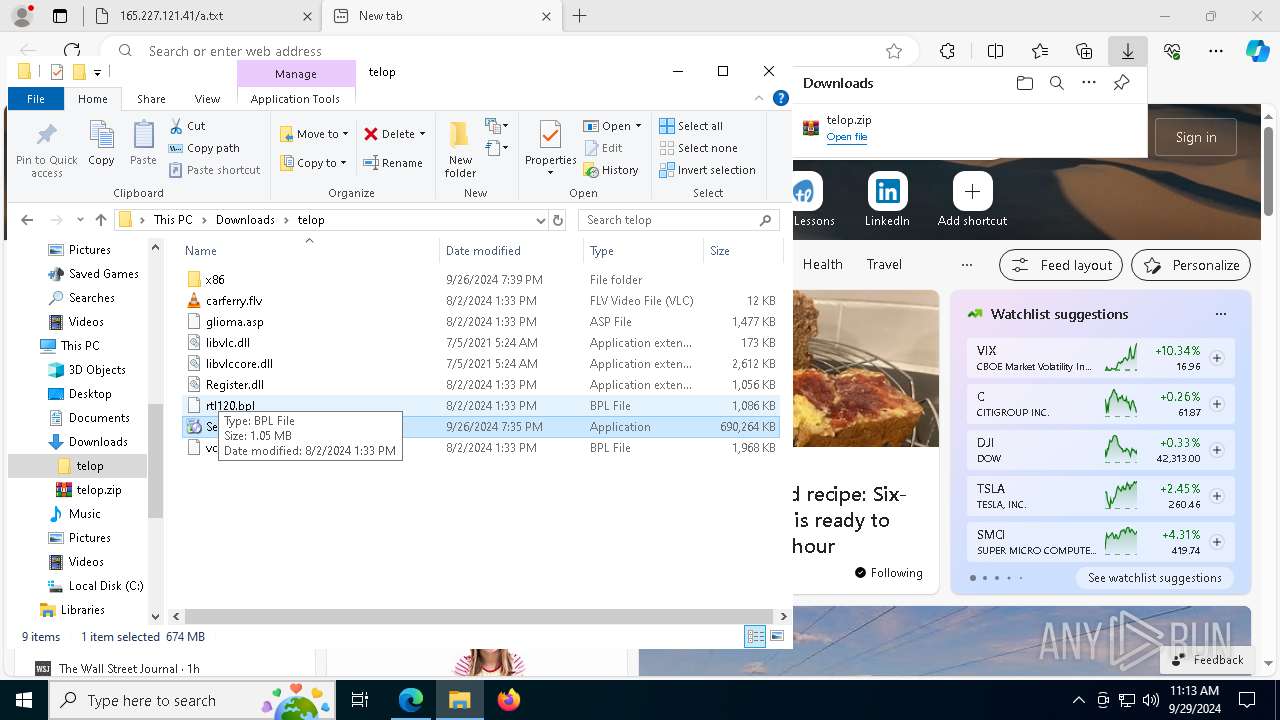Screen dimensions: 1280x720
Task: Open Move to dropdown
Action: pos(314,134)
